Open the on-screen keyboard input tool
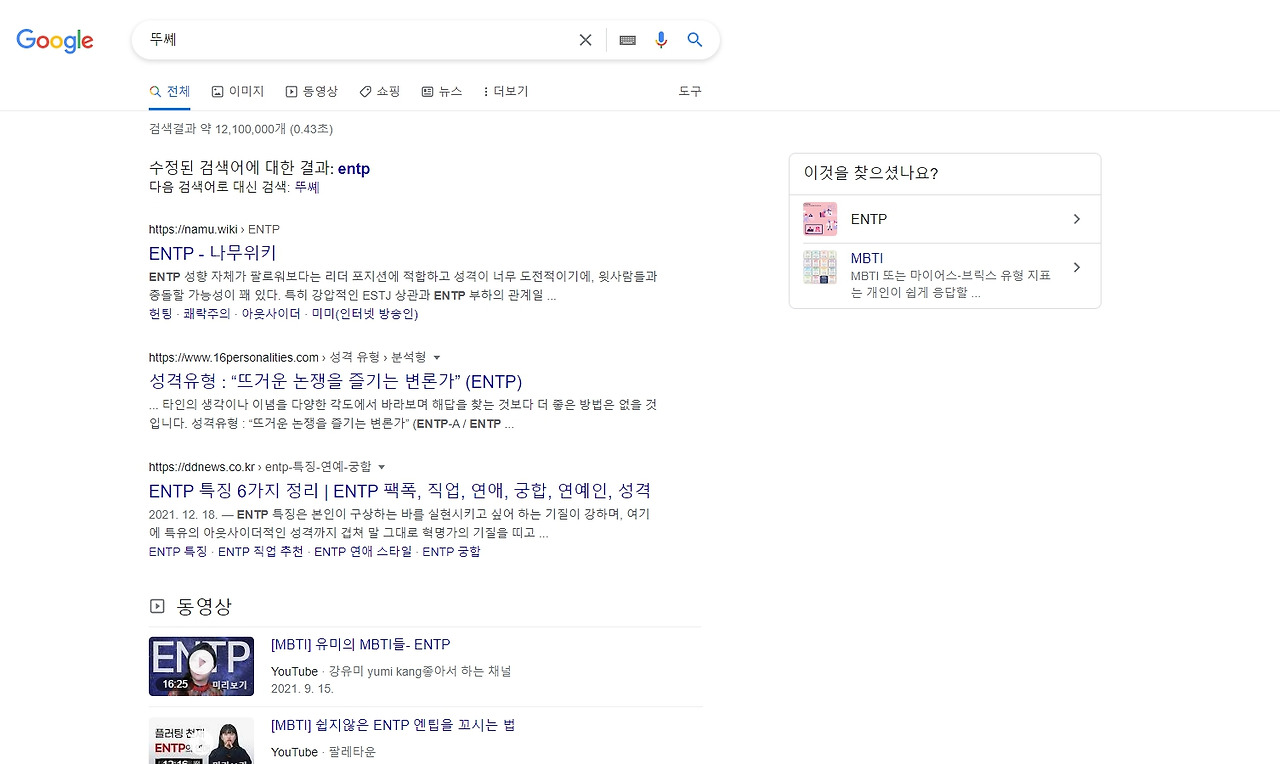1280x764 pixels. point(628,40)
